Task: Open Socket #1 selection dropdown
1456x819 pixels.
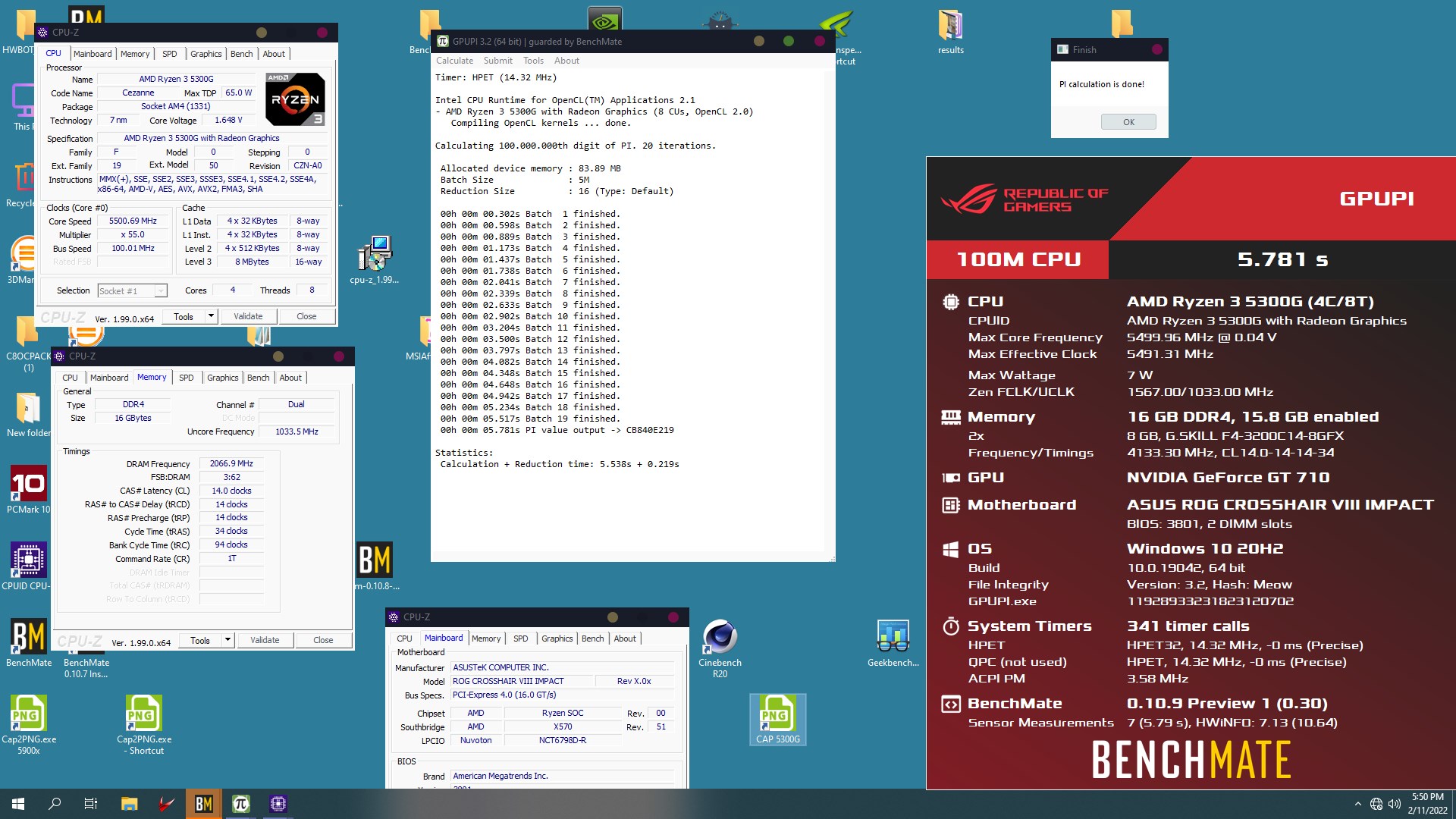Action: coord(132,290)
